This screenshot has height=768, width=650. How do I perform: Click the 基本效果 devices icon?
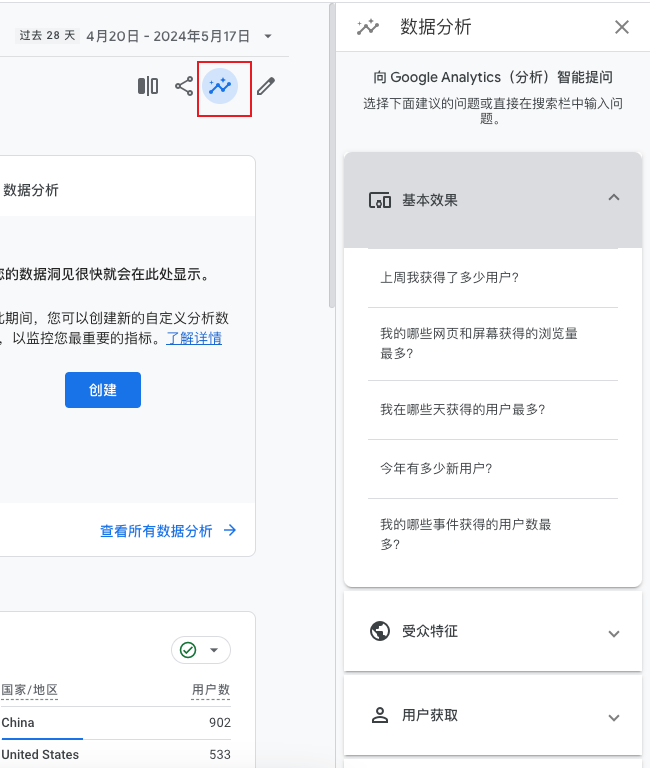click(380, 200)
